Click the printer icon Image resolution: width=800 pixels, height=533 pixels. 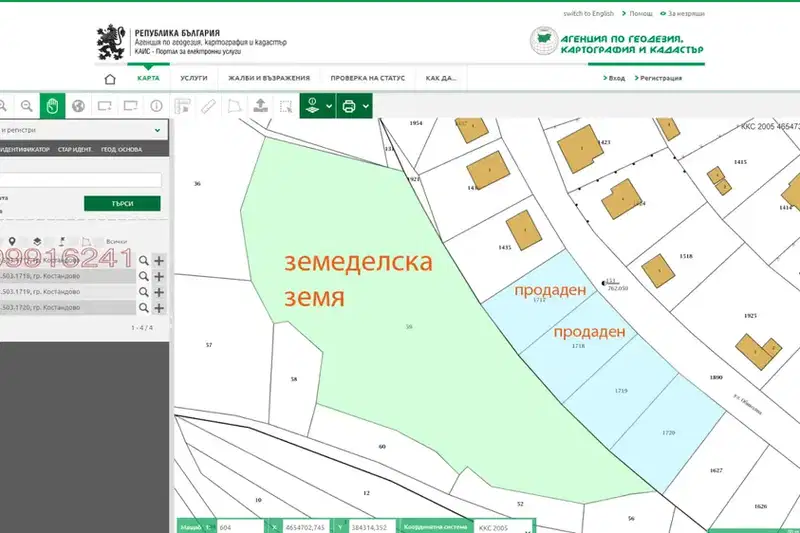[349, 106]
